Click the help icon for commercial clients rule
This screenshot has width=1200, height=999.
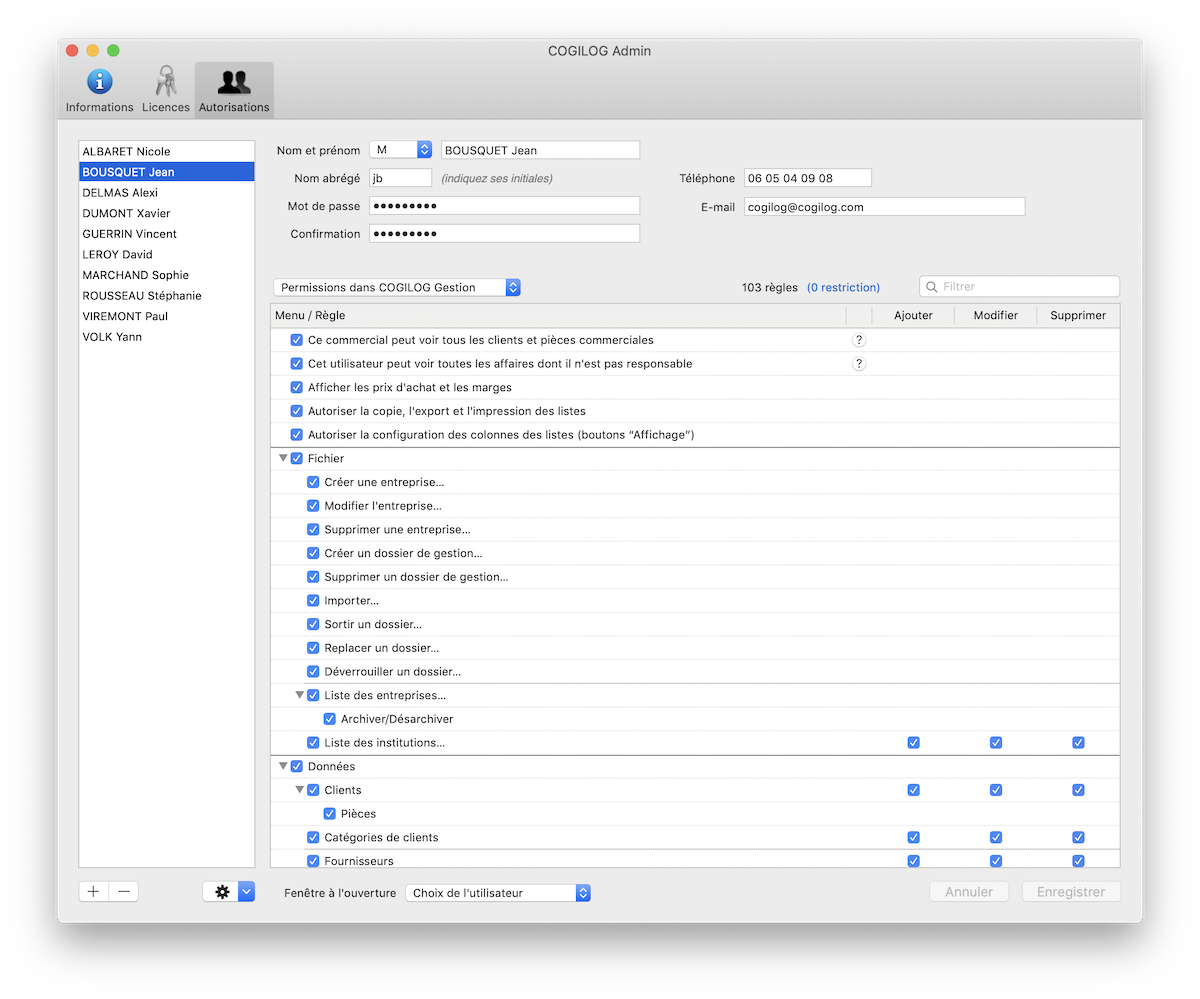coord(858,340)
